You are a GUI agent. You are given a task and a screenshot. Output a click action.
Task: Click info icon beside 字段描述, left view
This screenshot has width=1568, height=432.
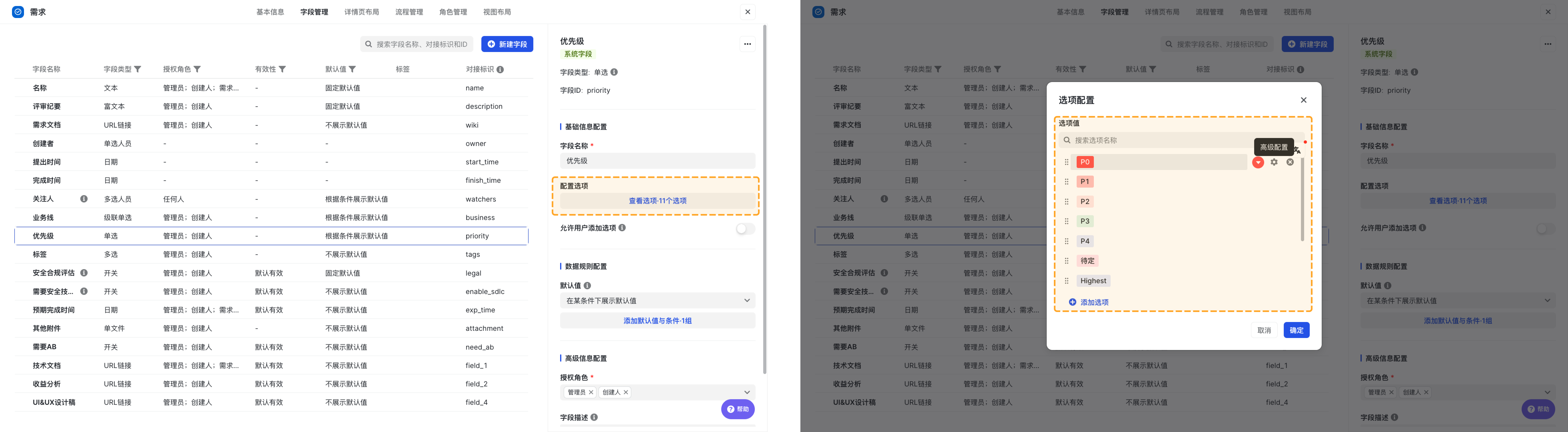coord(594,417)
